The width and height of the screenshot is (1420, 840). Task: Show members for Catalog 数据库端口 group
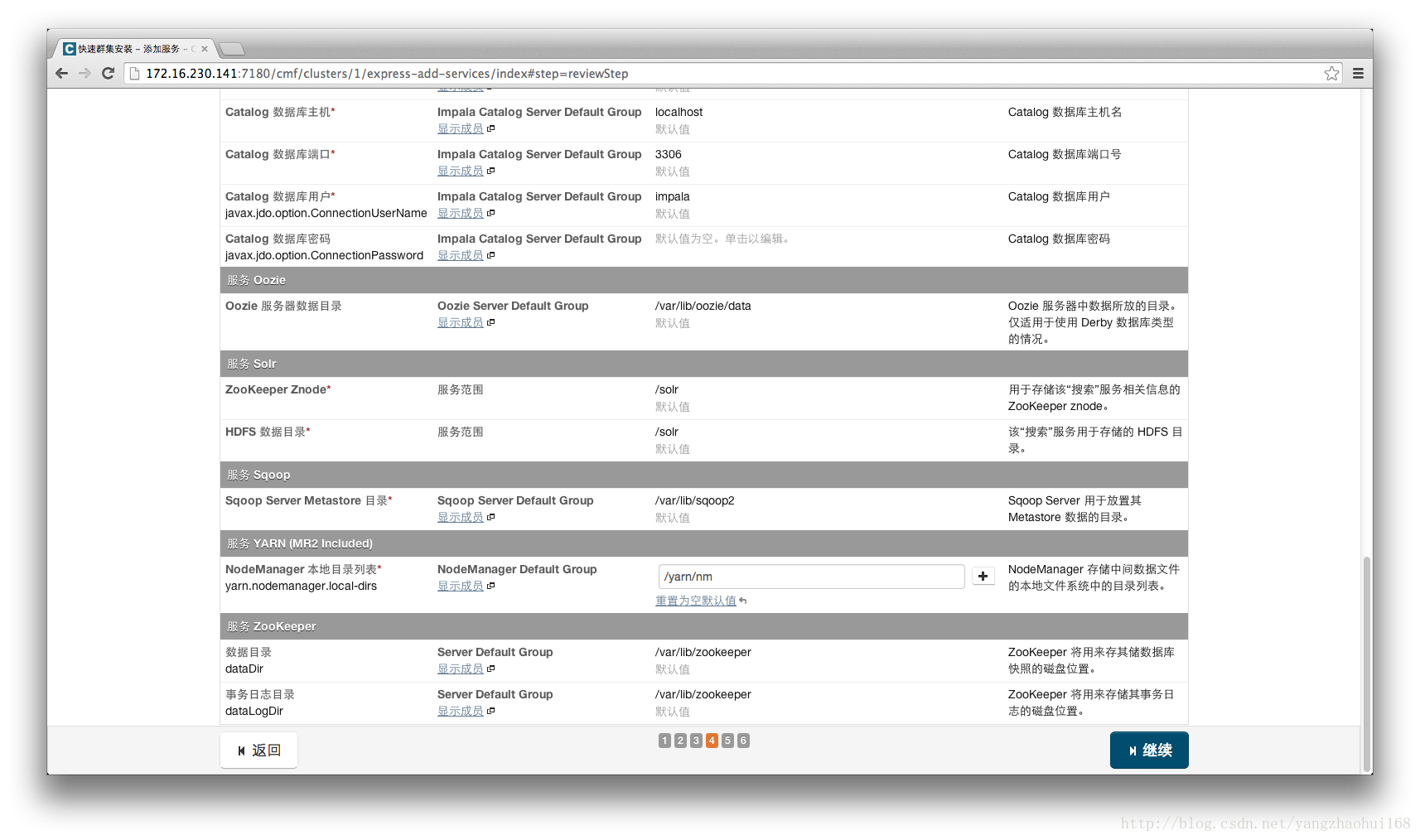pyautogui.click(x=461, y=171)
